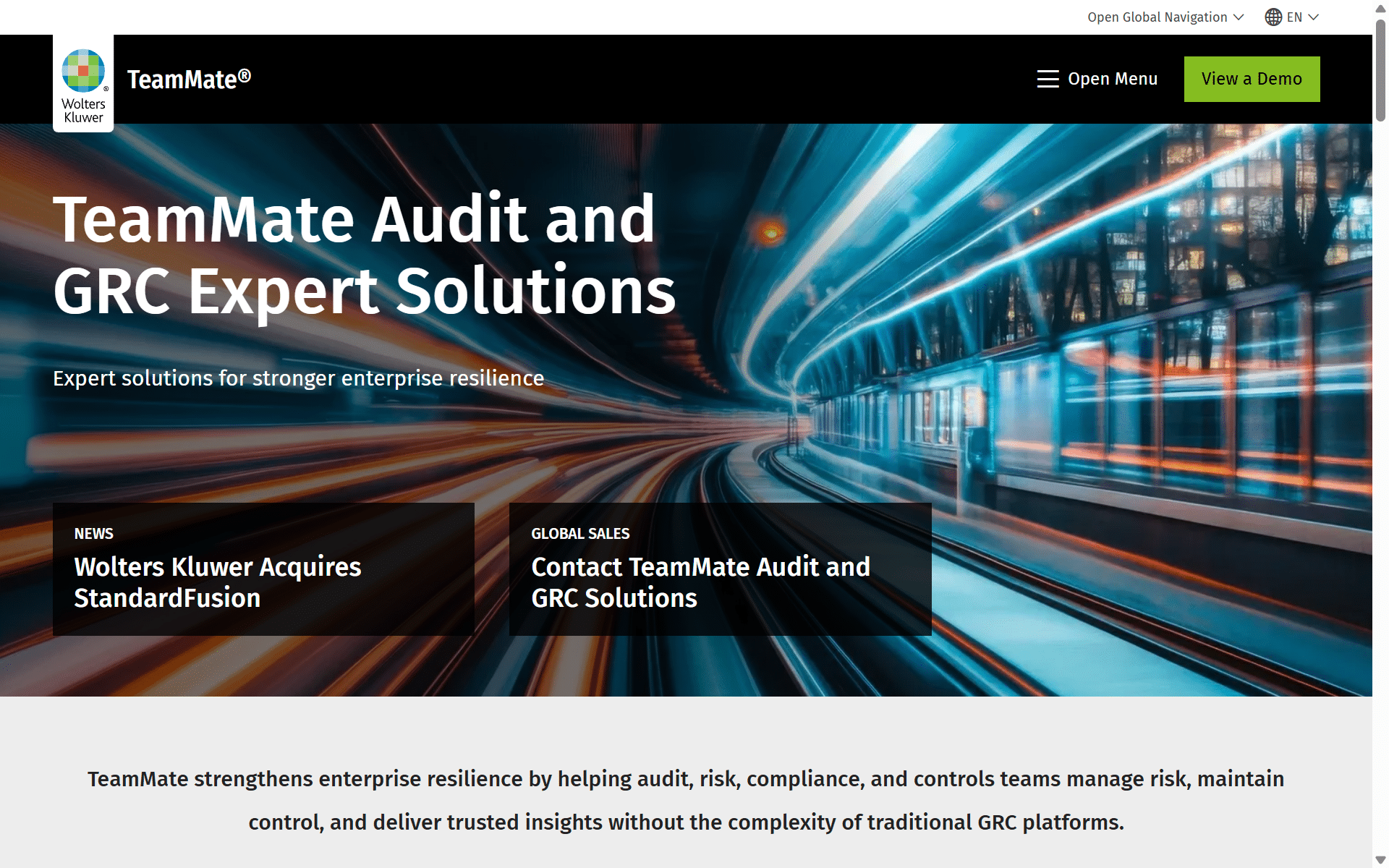Screen dimensions: 1389x868
Task: Click the scrollbar down arrow
Action: click(1380, 860)
